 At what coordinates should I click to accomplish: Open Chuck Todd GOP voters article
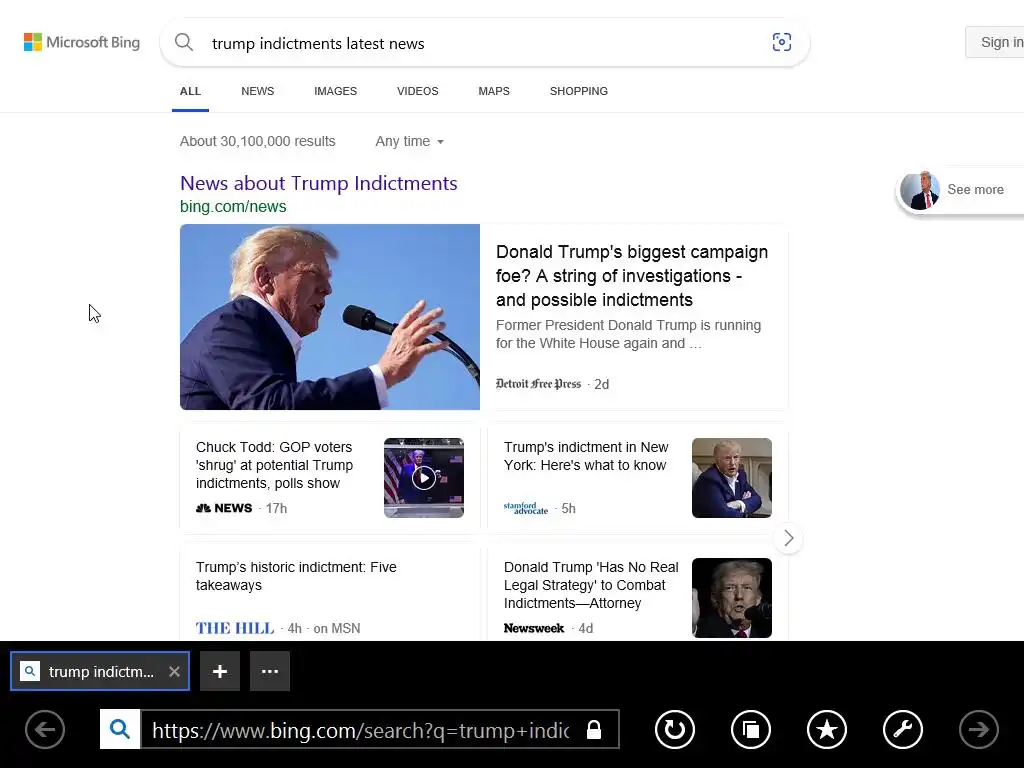click(274, 465)
